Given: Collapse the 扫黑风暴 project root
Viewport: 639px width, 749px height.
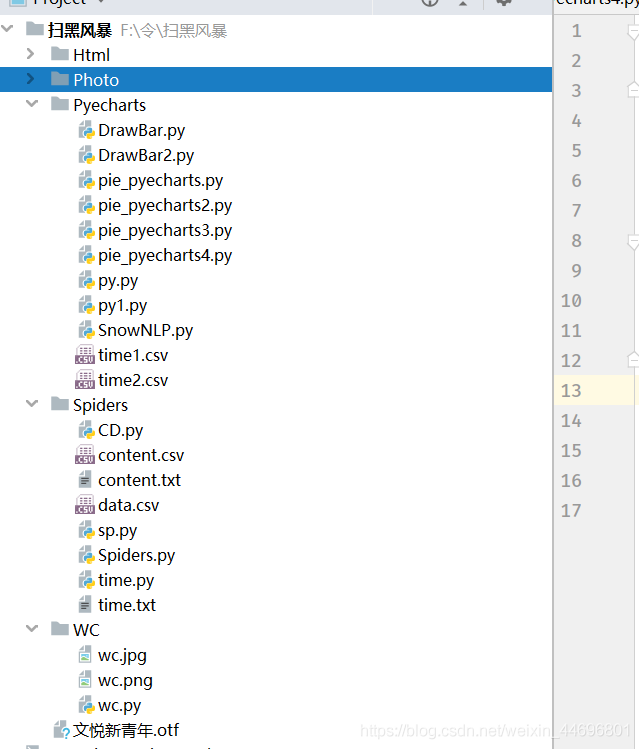Looking at the screenshot, I should click(x=7, y=29).
